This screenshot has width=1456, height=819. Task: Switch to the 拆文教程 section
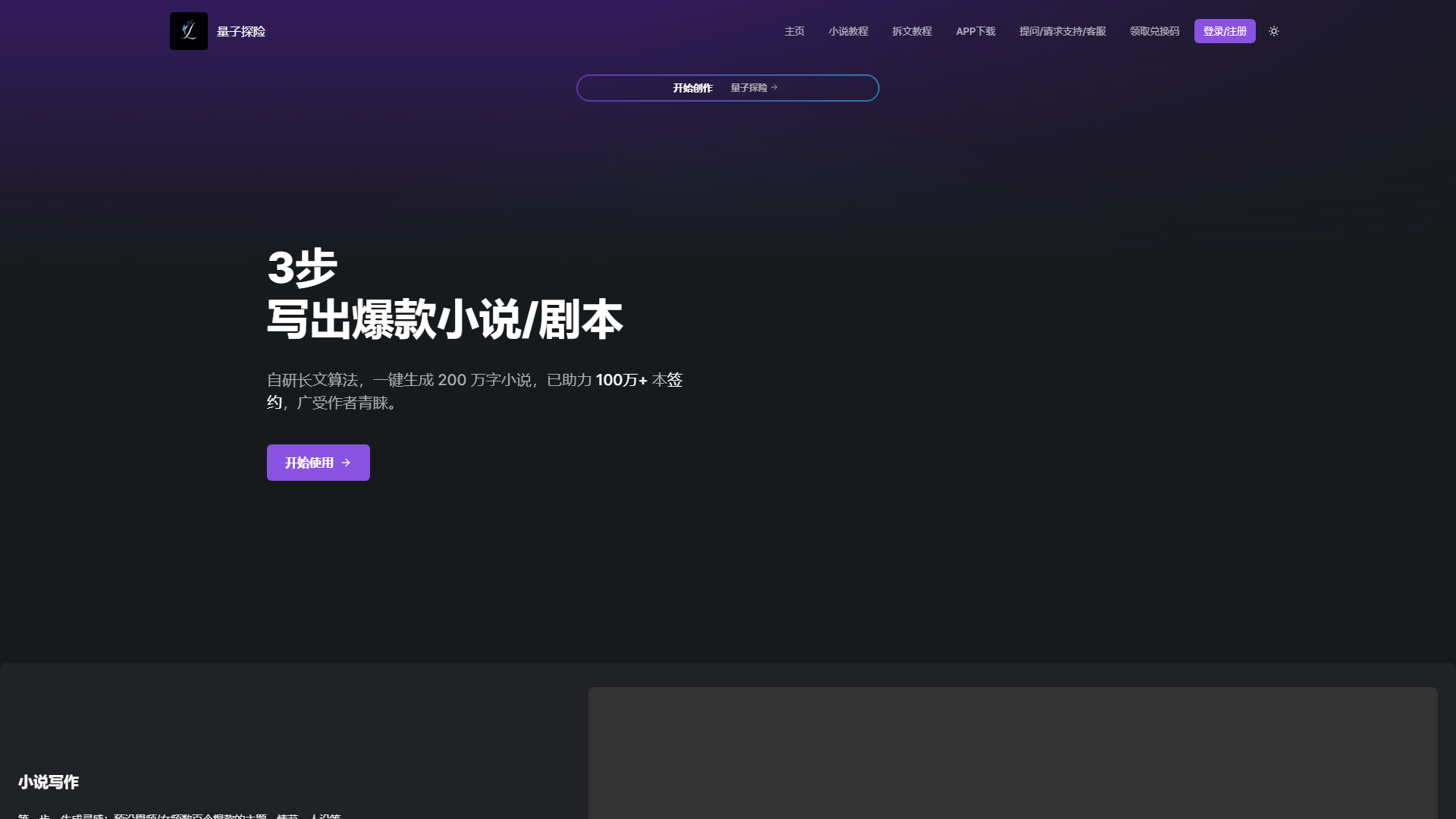[x=912, y=31]
